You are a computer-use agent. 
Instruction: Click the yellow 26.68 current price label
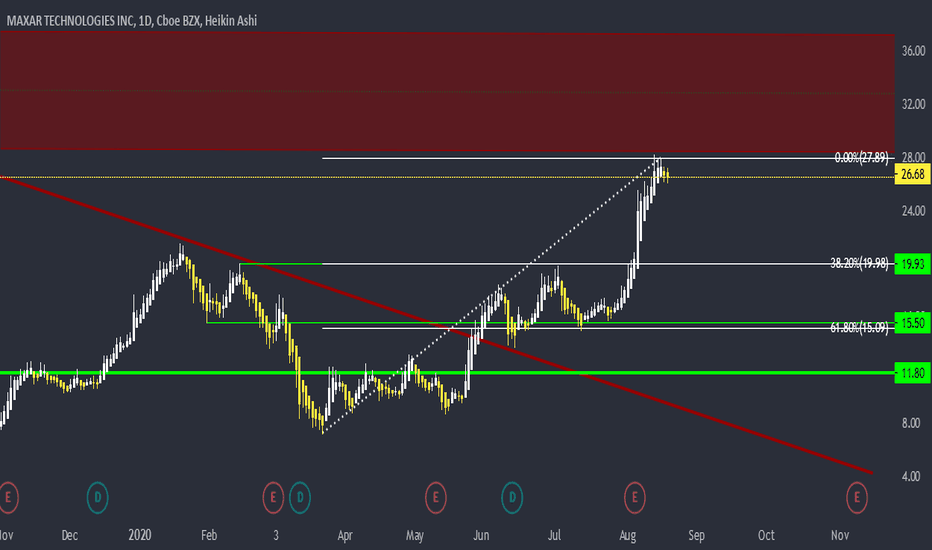912,175
